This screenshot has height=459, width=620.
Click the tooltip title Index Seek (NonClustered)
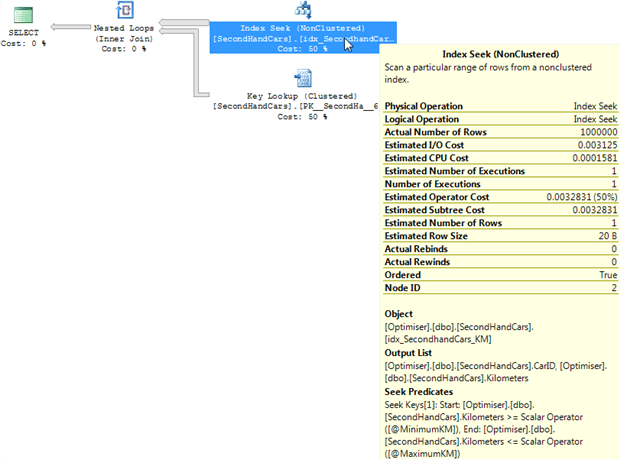click(501, 54)
